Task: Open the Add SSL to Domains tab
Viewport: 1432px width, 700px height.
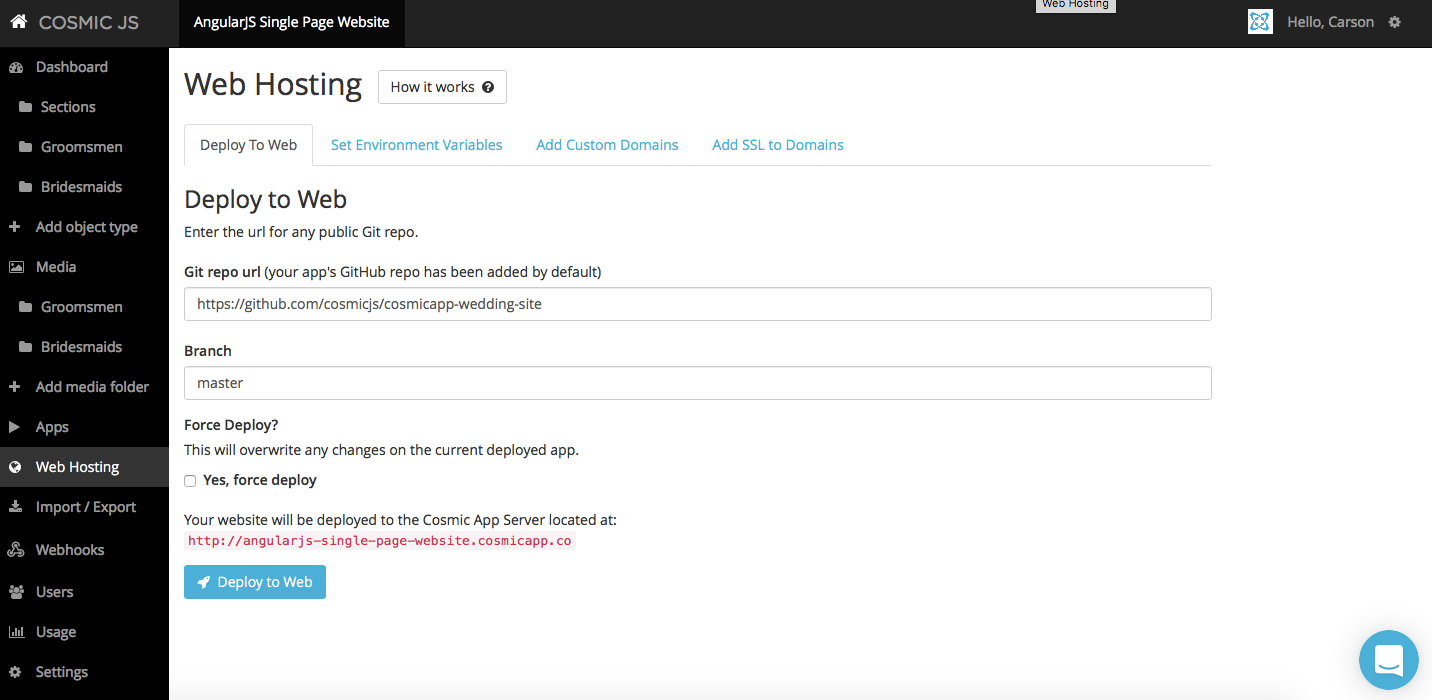Action: (778, 145)
